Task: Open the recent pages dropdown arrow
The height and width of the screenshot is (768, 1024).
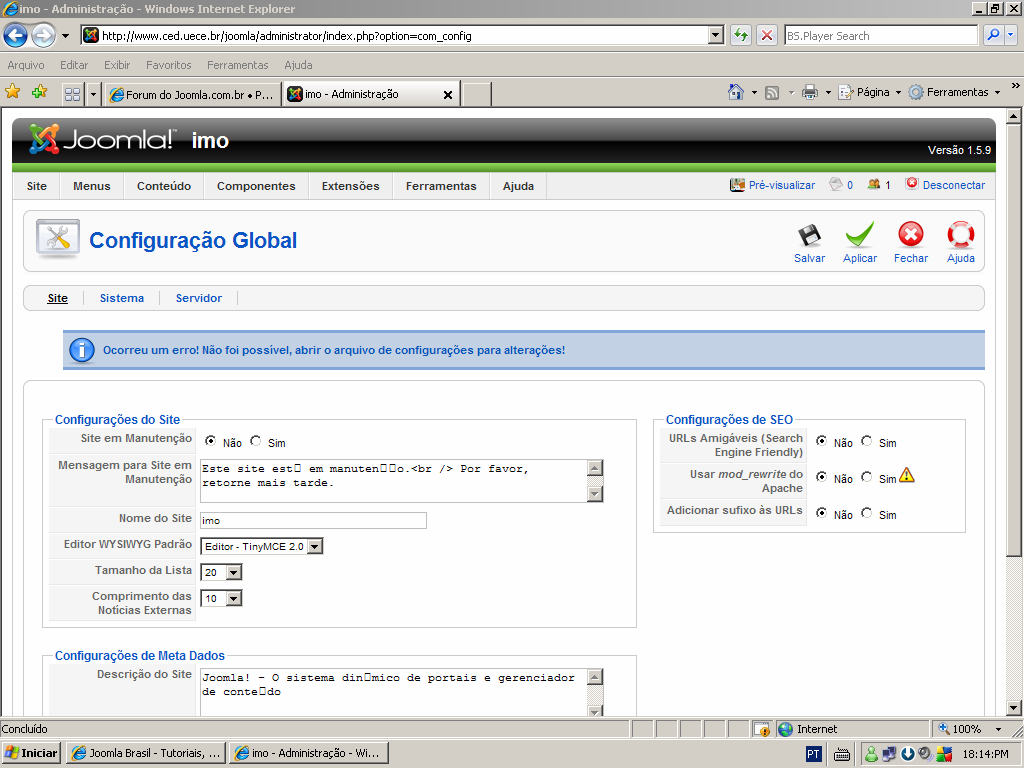Action: point(65,36)
